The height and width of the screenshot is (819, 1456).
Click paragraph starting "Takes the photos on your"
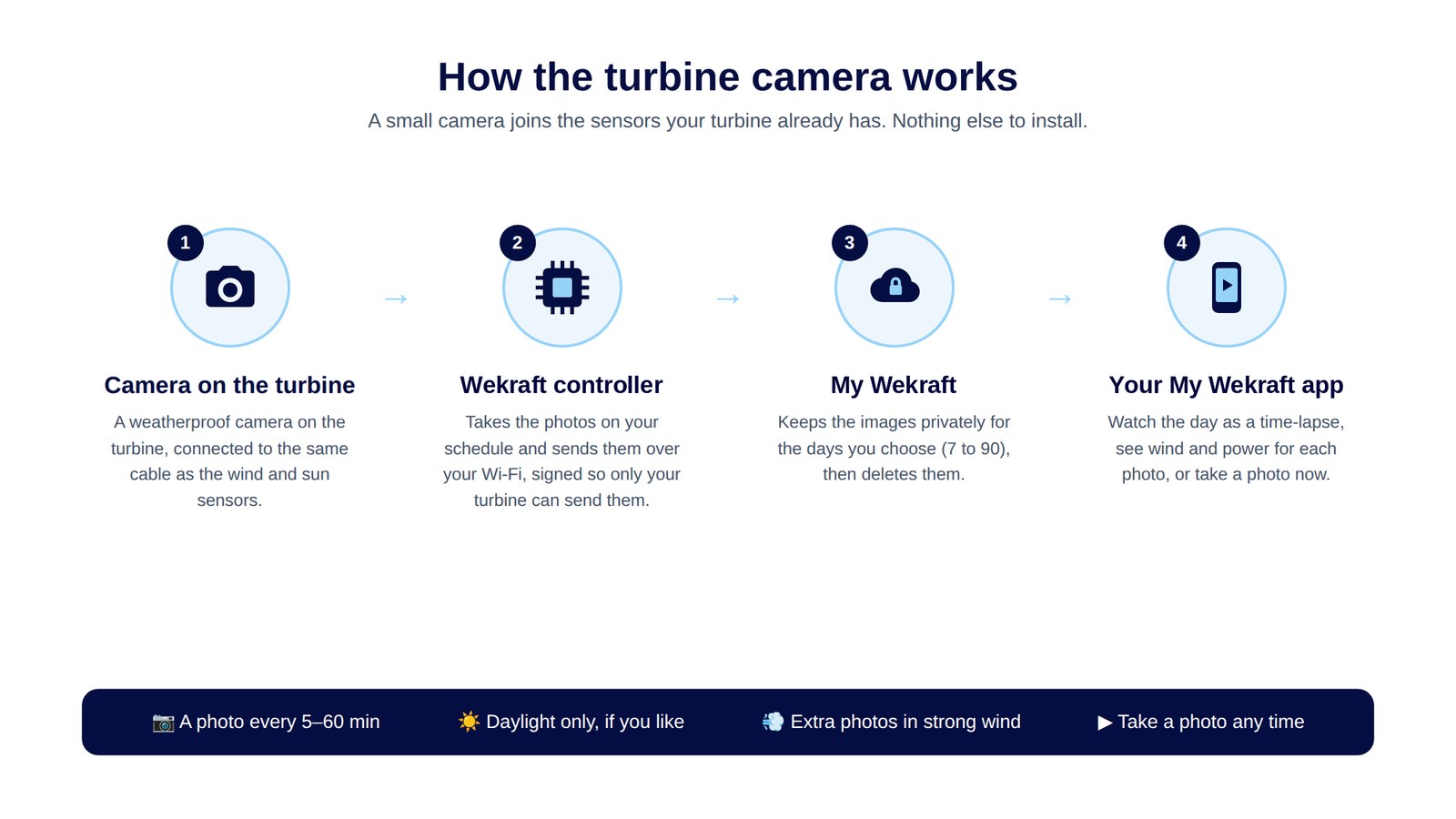[561, 461]
